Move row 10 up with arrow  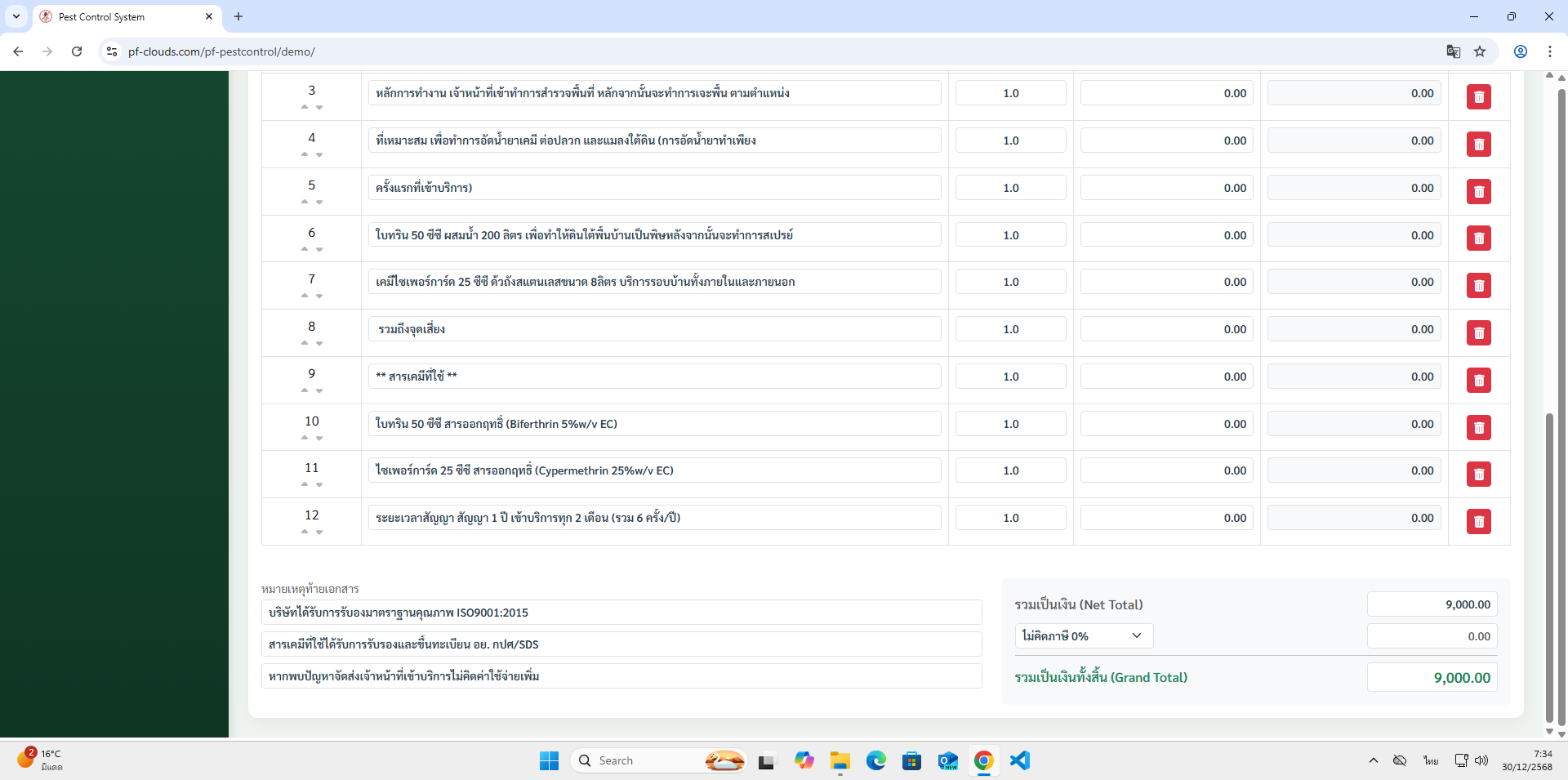point(305,438)
